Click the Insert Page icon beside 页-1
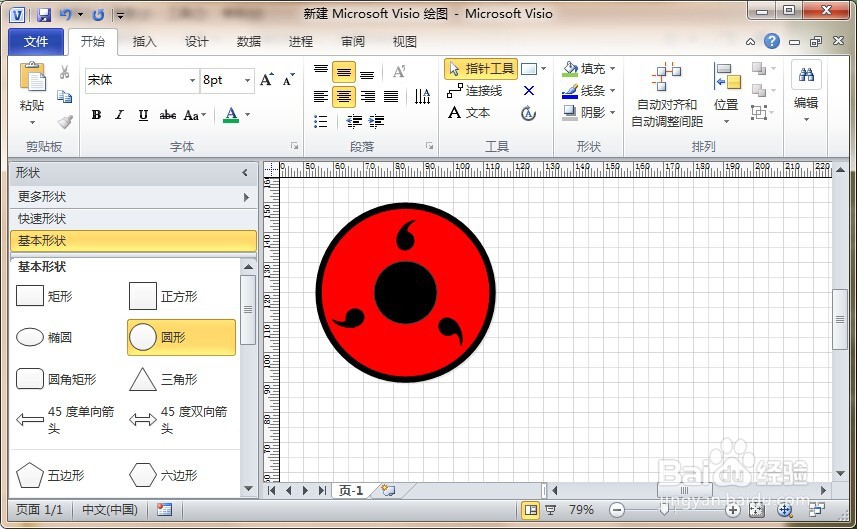Viewport: 857px width, 529px height. [x=388, y=490]
